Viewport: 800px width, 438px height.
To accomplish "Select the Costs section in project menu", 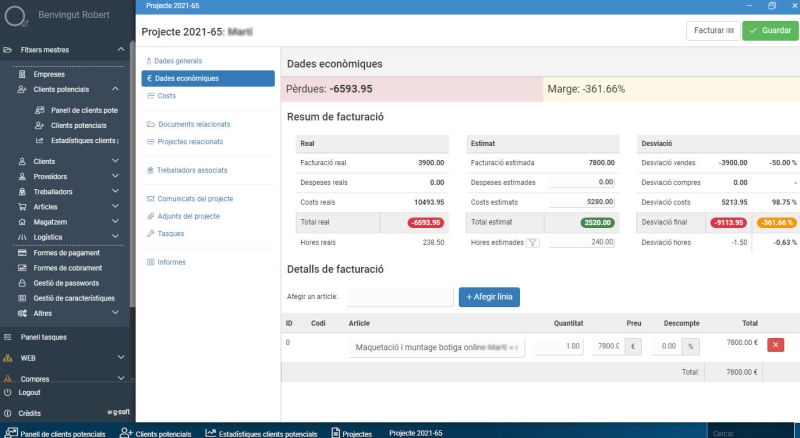I will pyautogui.click(x=166, y=96).
